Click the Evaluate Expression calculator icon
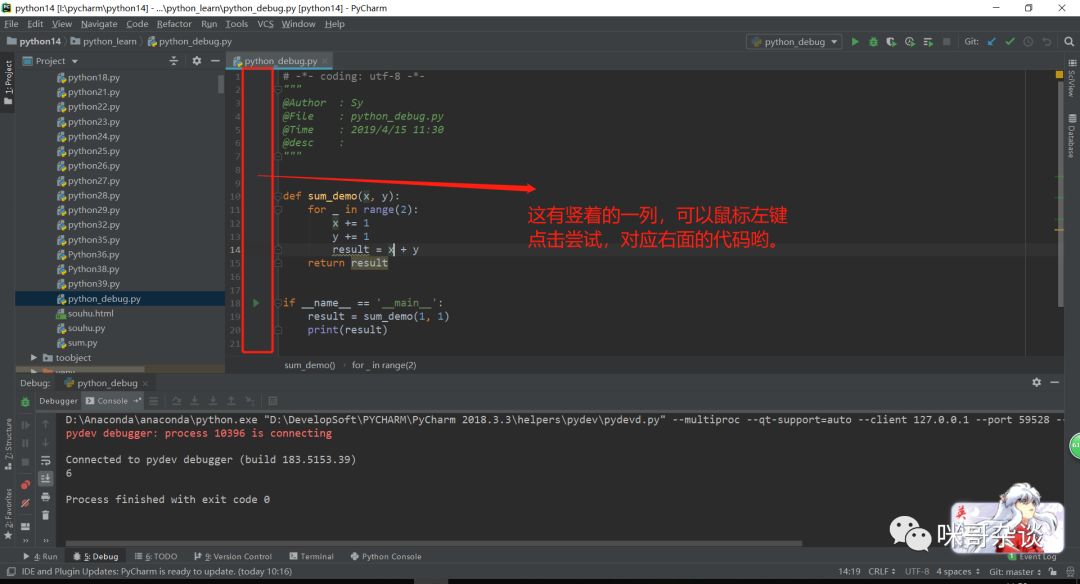The width and height of the screenshot is (1080, 584). point(273,401)
